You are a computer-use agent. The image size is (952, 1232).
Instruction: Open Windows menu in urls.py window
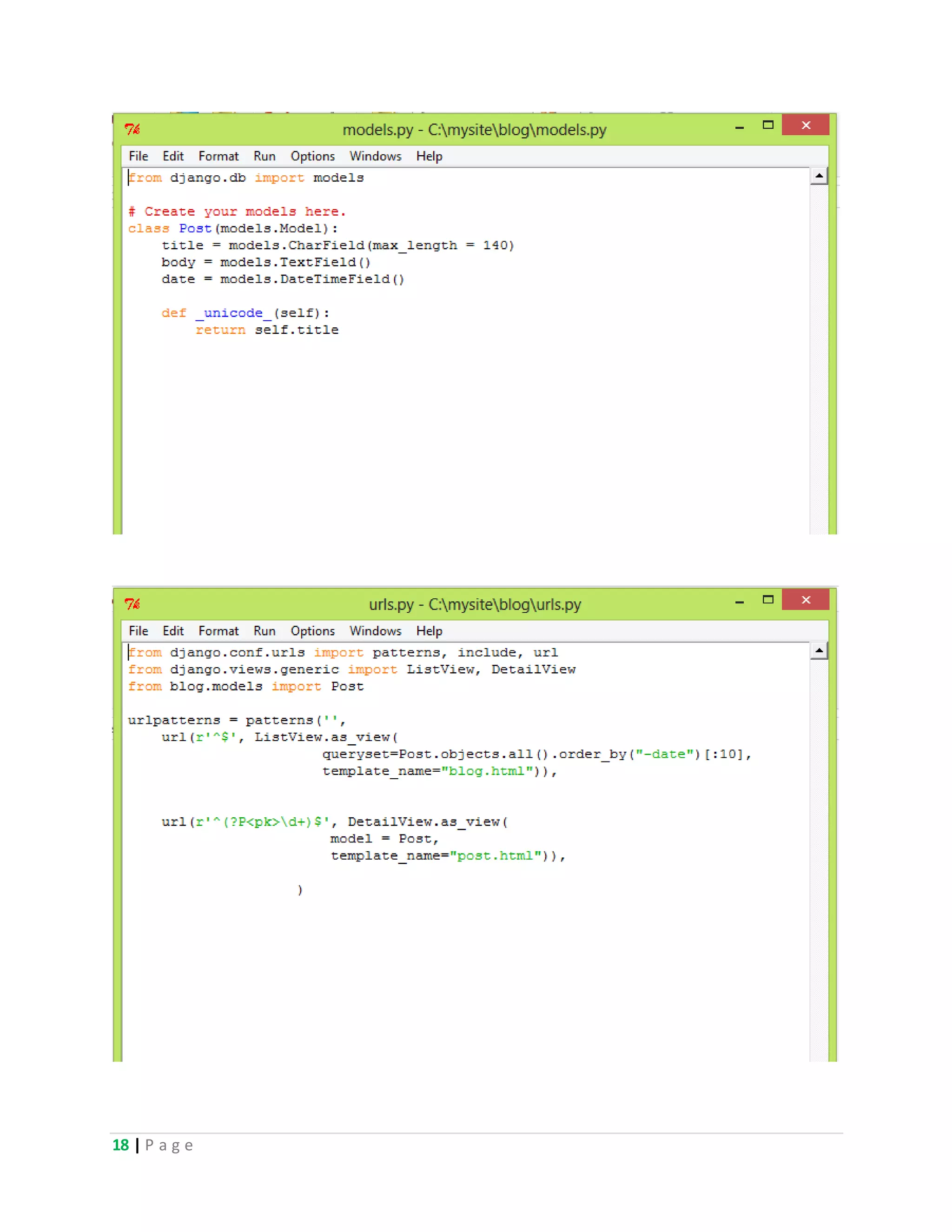375,631
